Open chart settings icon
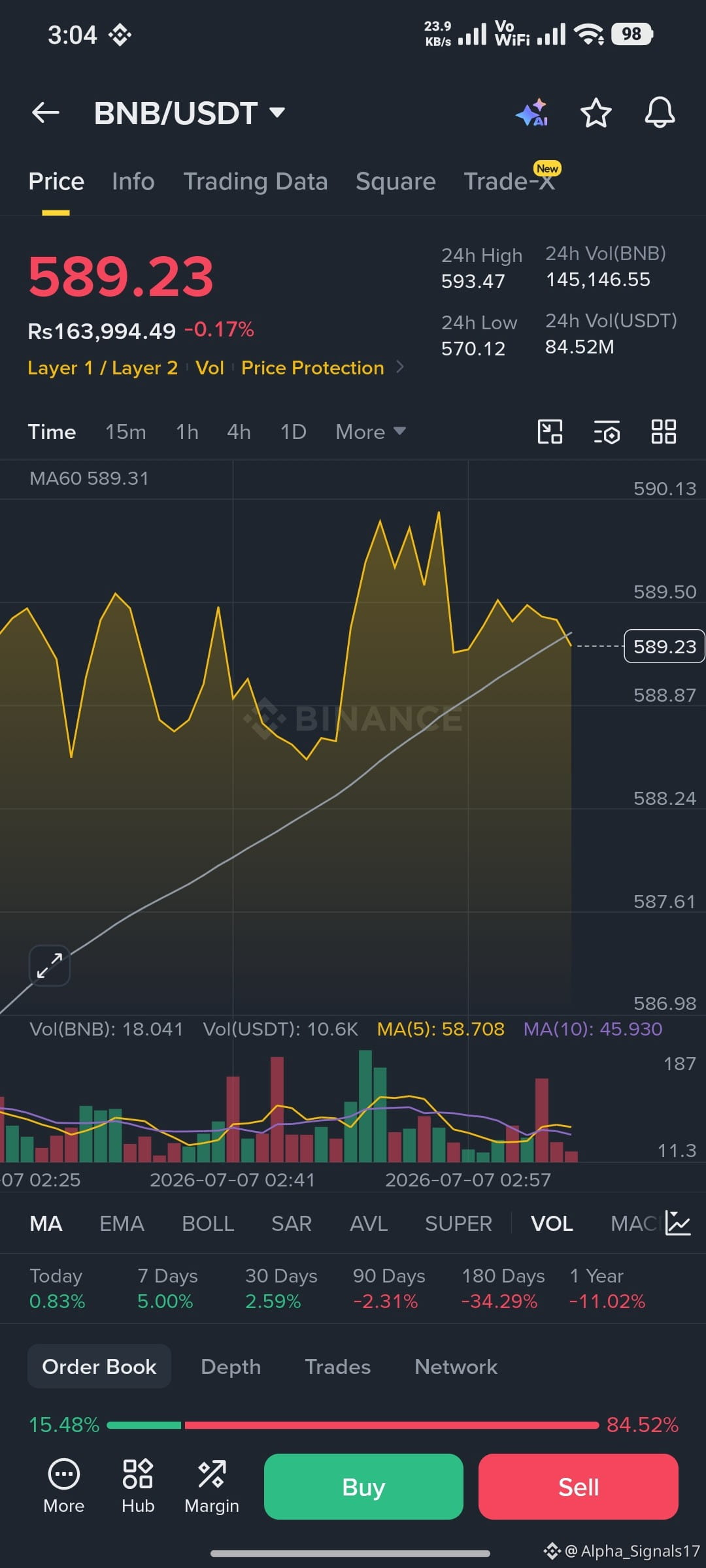 coord(607,432)
